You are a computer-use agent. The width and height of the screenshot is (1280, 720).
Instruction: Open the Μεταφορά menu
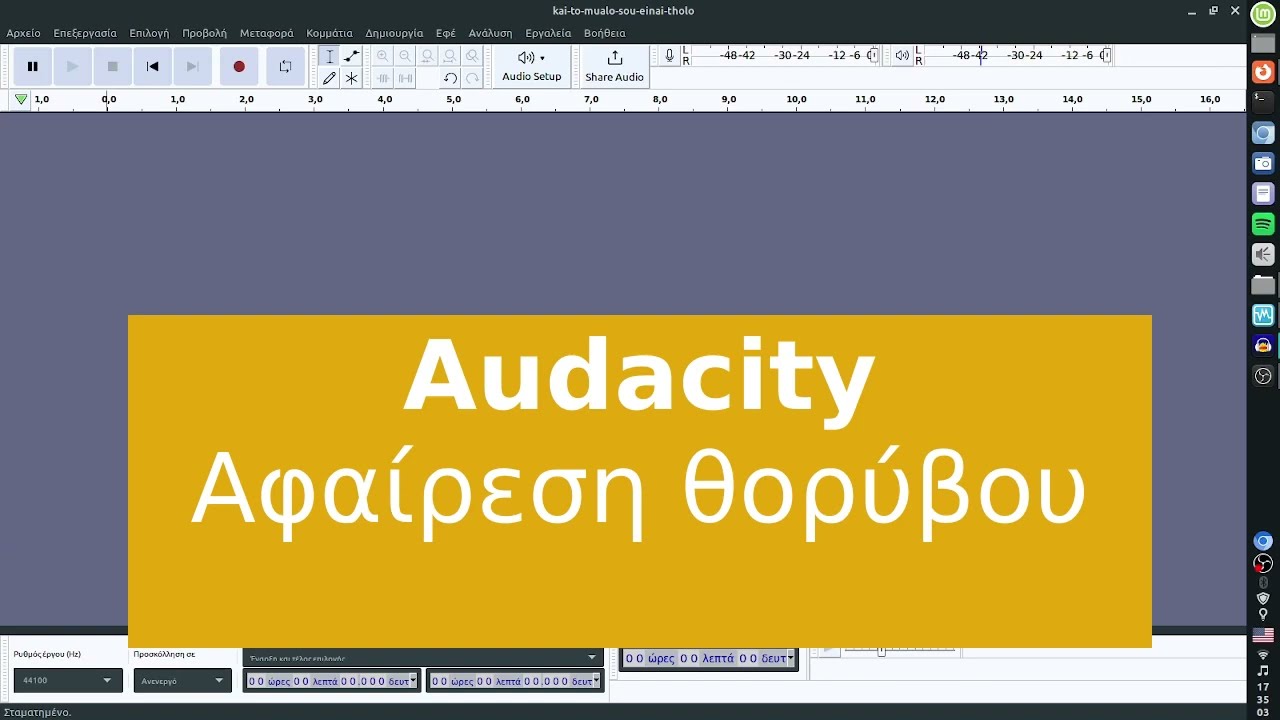pyautogui.click(x=267, y=33)
